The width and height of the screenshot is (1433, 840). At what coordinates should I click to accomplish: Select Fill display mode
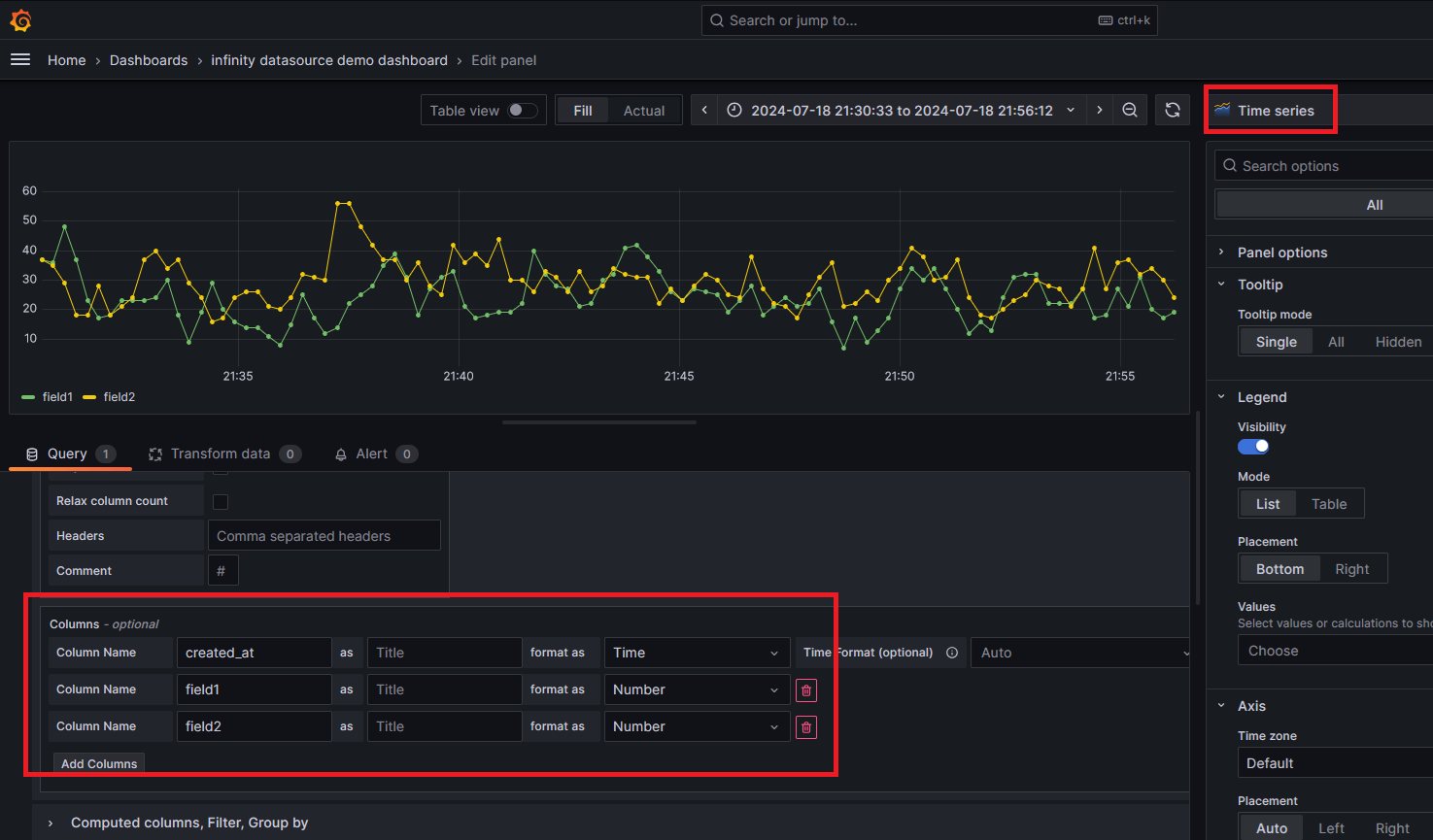pyautogui.click(x=583, y=111)
